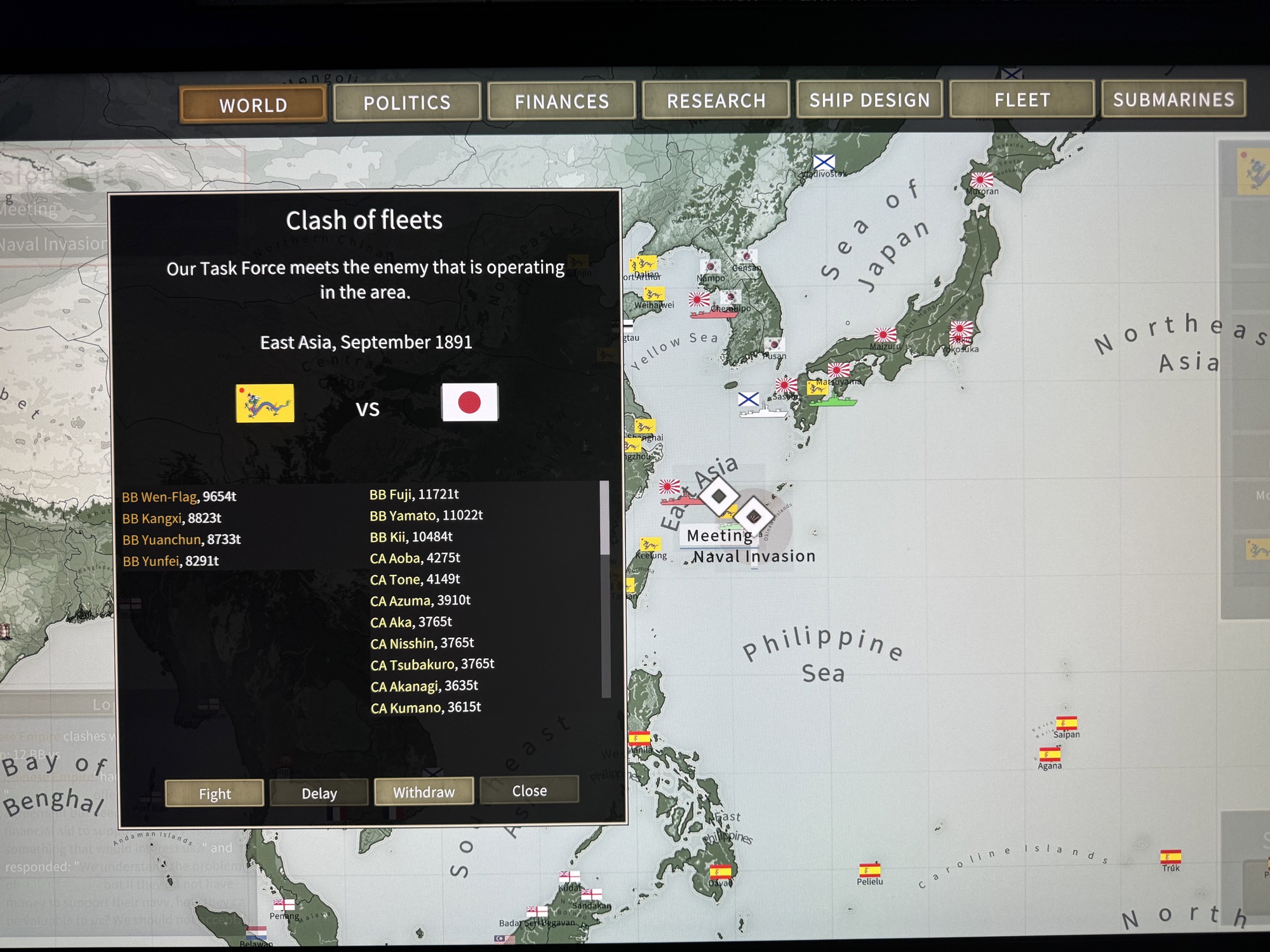This screenshot has width=1270, height=952.
Task: Switch to the FINANCES tab
Action: (561, 101)
